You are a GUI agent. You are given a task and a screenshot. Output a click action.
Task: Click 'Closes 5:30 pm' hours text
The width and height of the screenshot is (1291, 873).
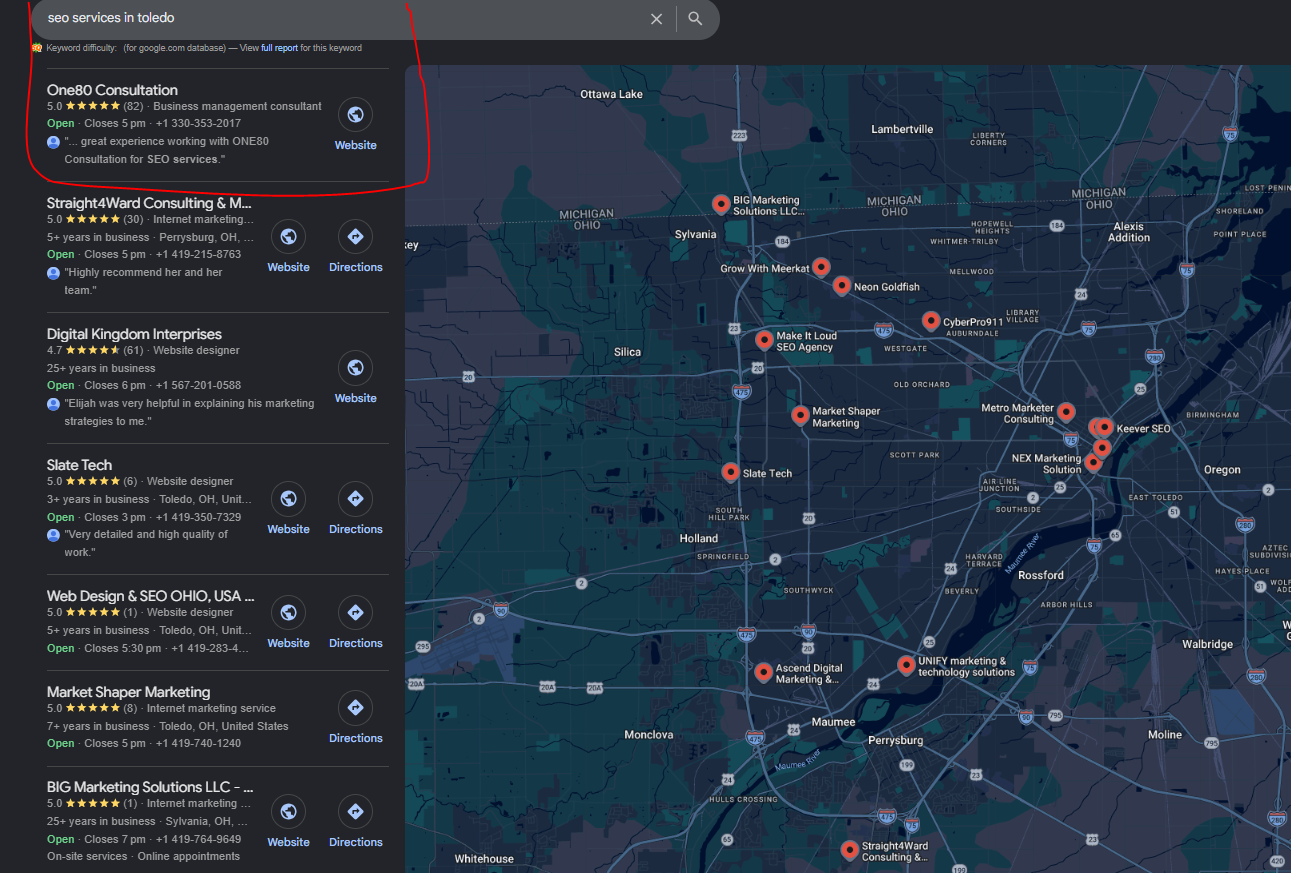click(x=123, y=648)
